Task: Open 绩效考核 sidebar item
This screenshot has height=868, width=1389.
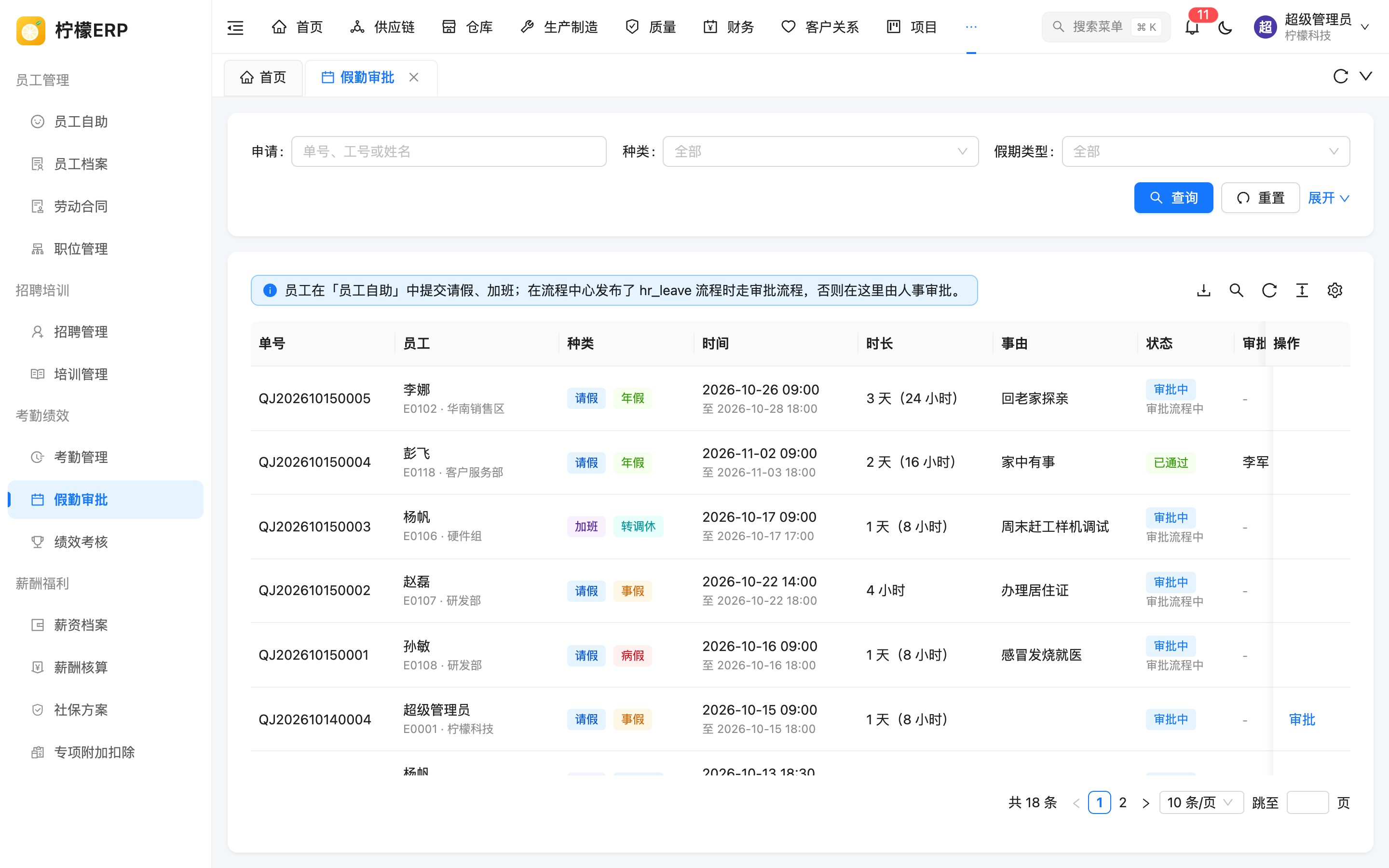Action: coord(106,542)
